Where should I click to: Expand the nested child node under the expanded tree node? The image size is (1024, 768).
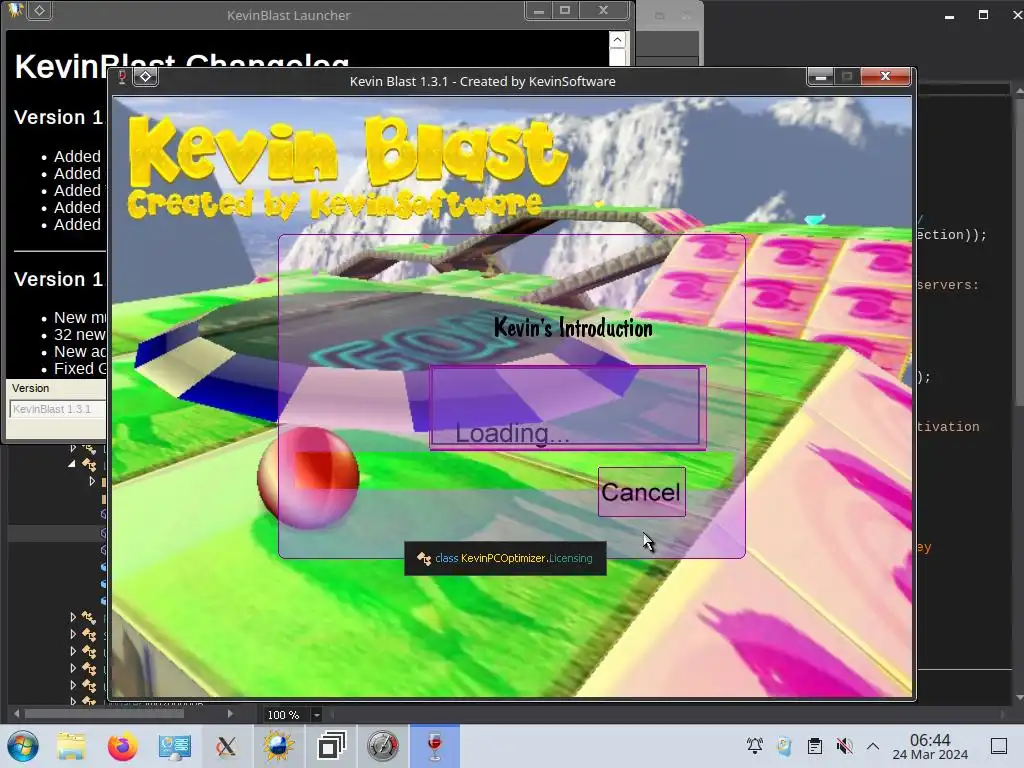click(92, 481)
